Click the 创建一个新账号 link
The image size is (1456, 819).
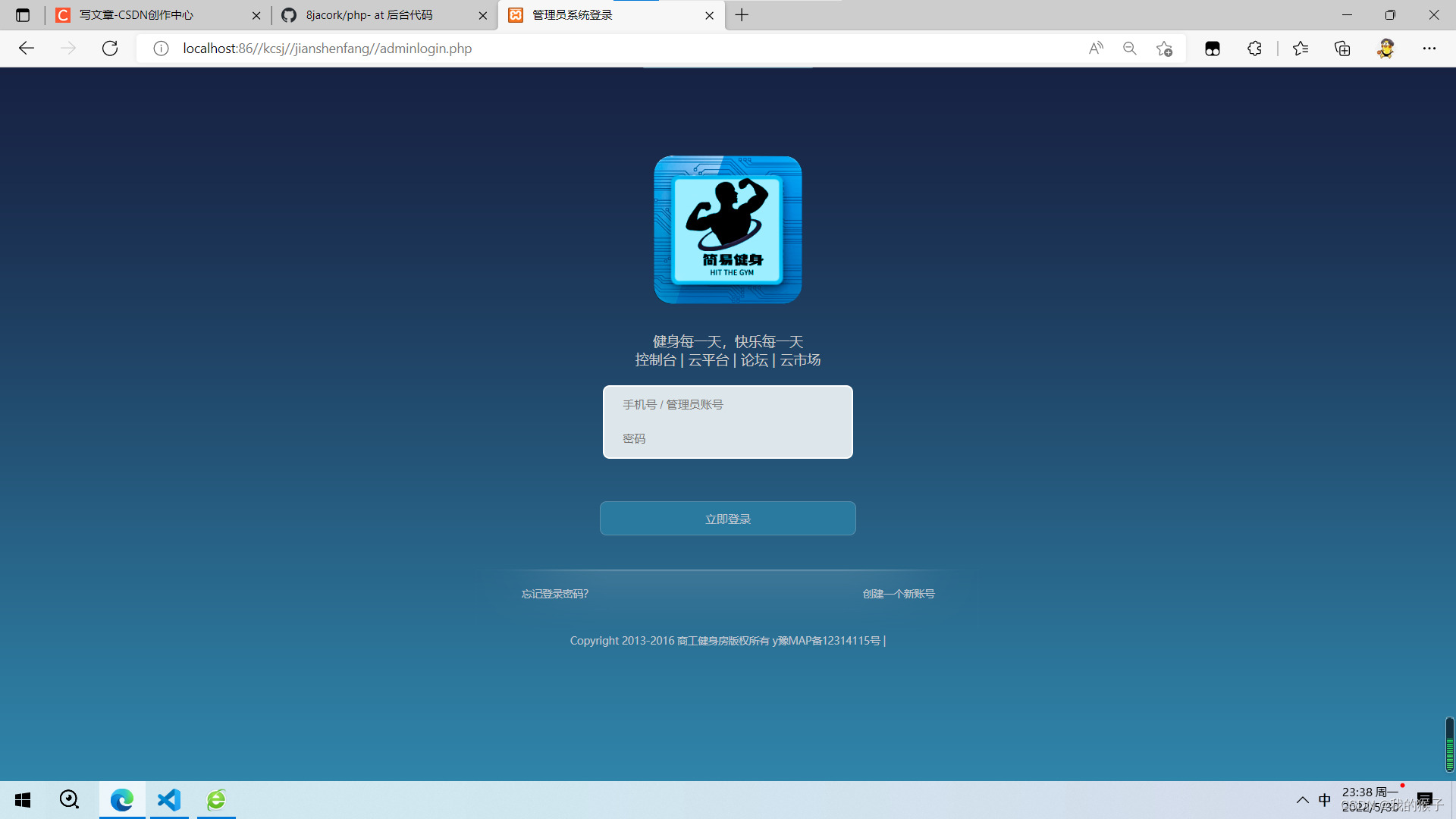coord(899,594)
